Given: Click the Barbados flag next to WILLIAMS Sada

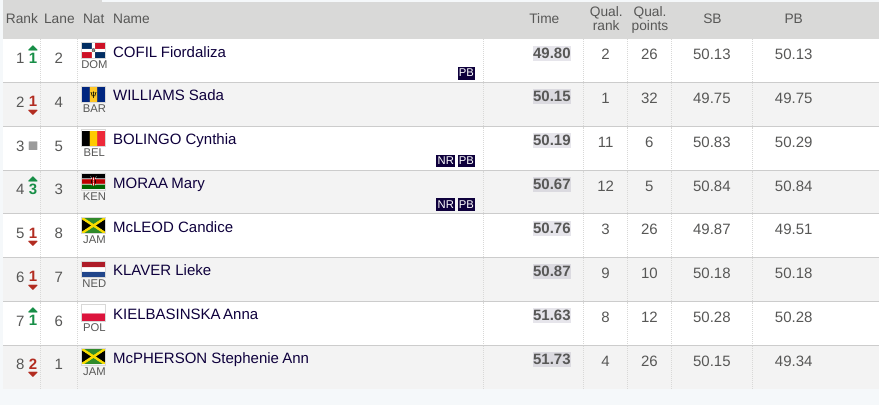Looking at the screenshot, I should (94, 95).
